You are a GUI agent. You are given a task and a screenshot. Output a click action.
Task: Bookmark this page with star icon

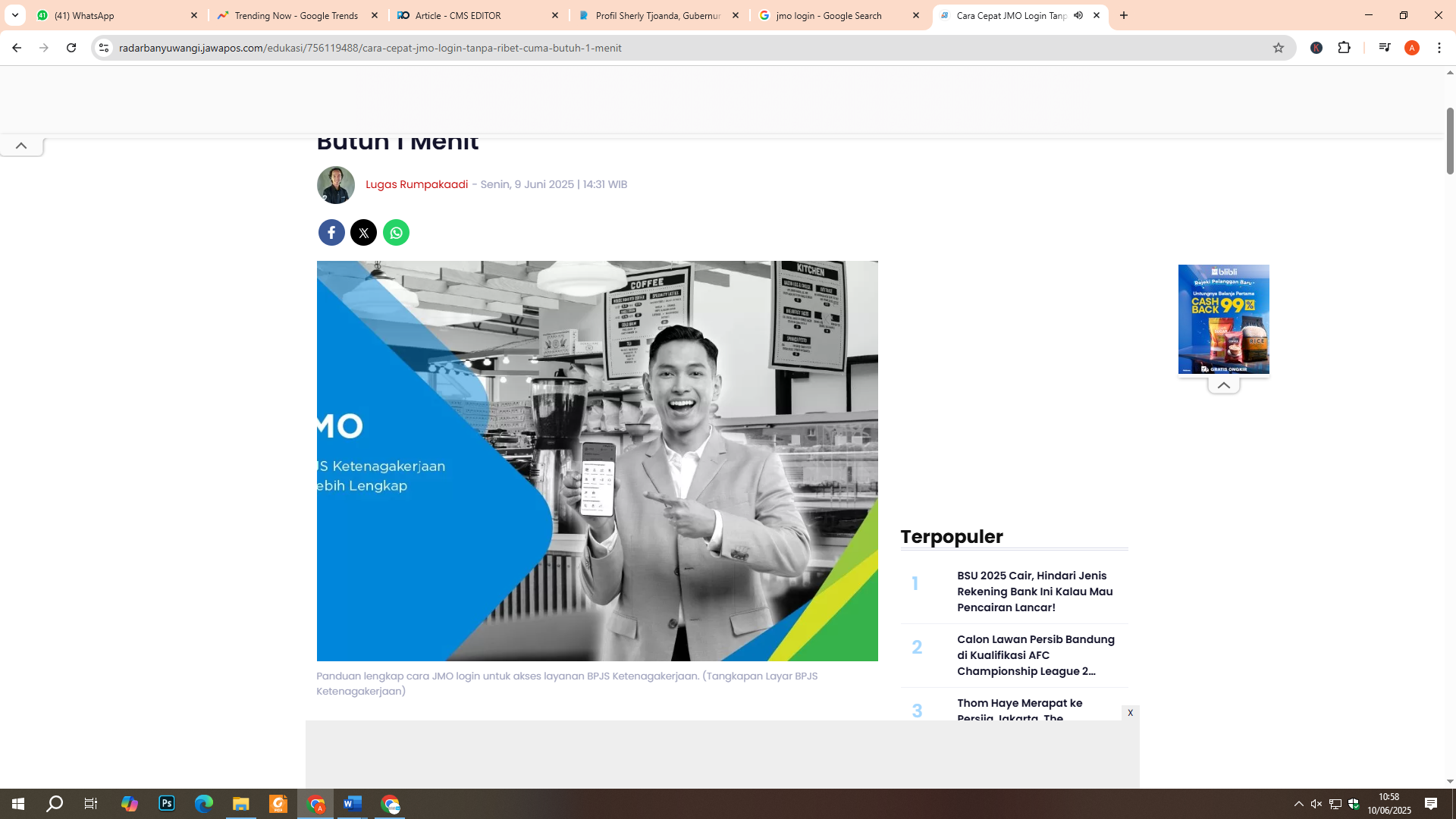click(x=1279, y=48)
